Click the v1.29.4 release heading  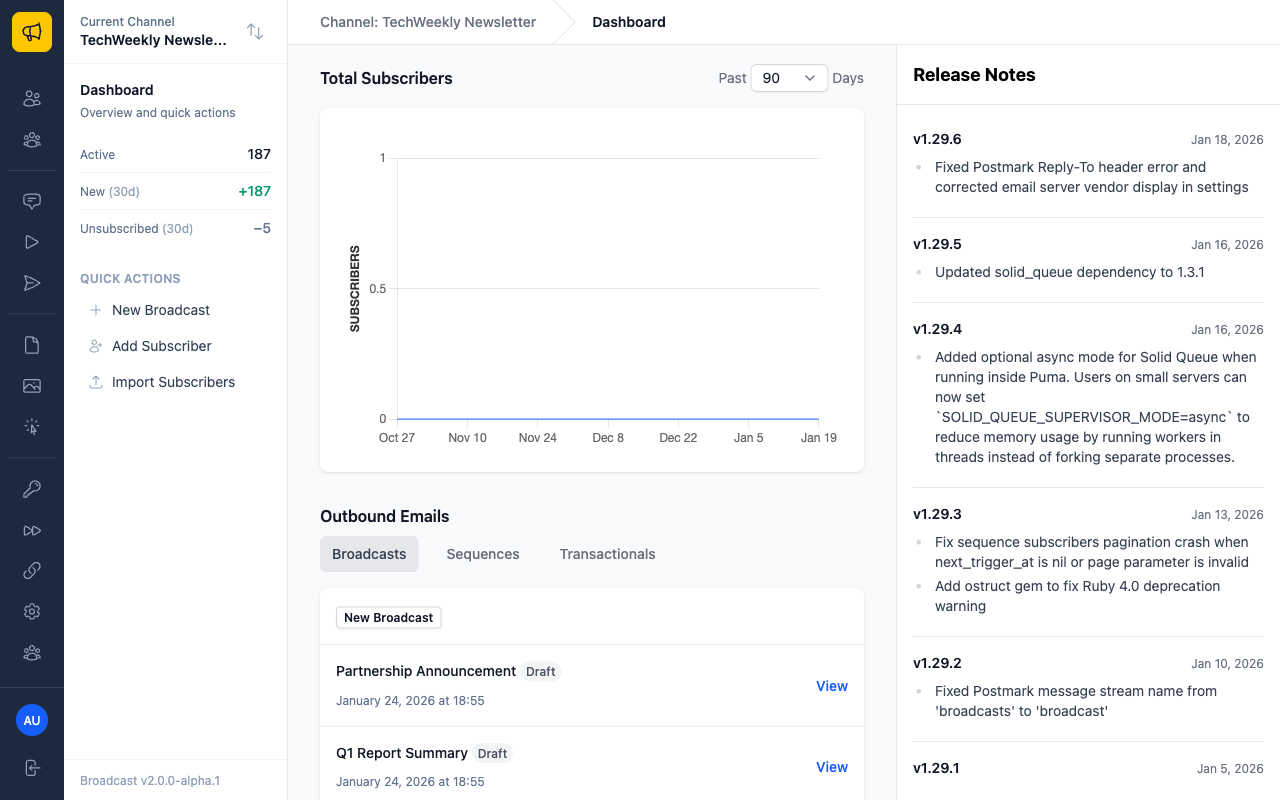coord(937,329)
